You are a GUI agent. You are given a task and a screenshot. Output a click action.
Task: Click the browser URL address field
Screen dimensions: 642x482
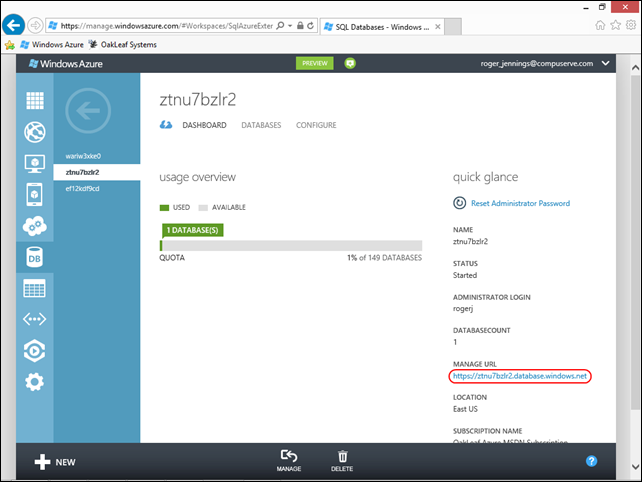tap(167, 26)
